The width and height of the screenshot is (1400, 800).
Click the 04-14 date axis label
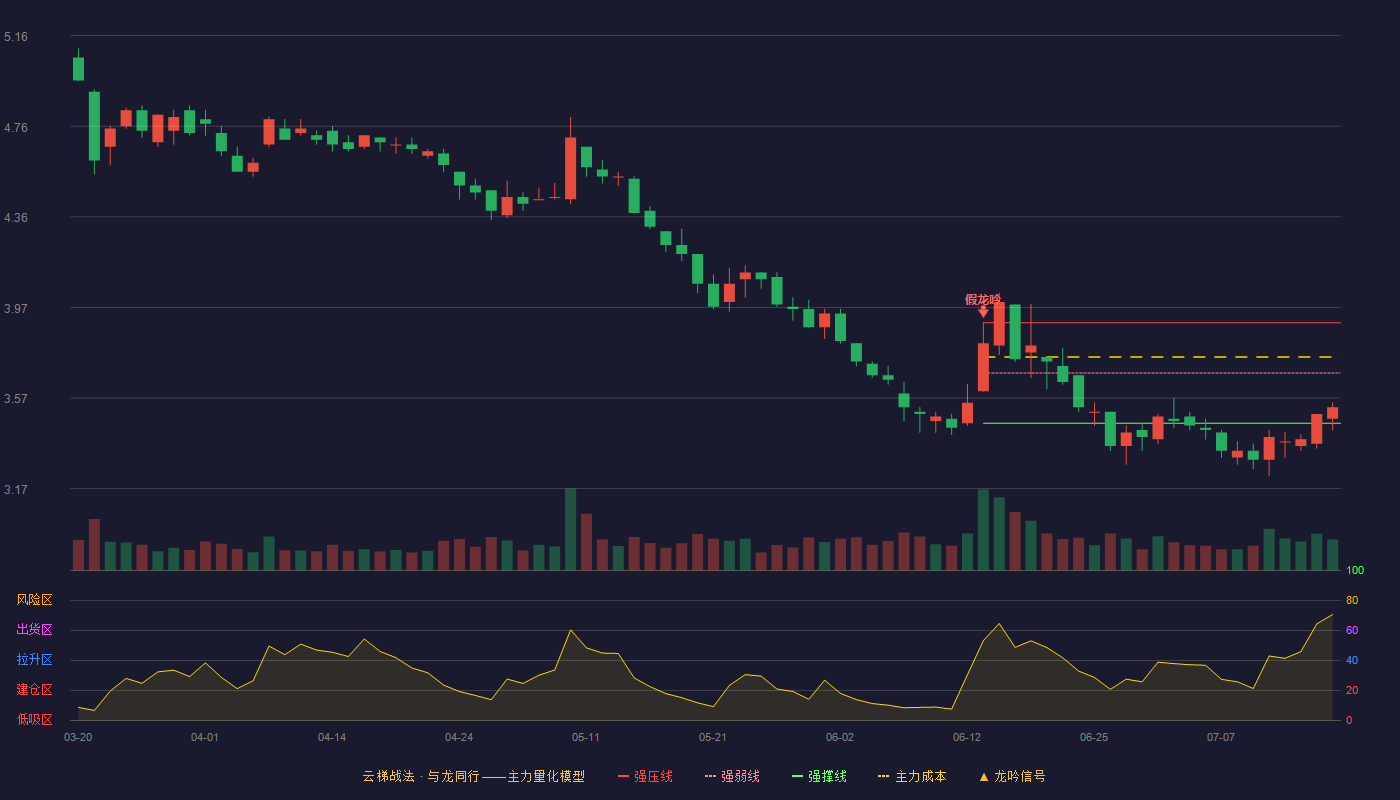pyautogui.click(x=332, y=737)
